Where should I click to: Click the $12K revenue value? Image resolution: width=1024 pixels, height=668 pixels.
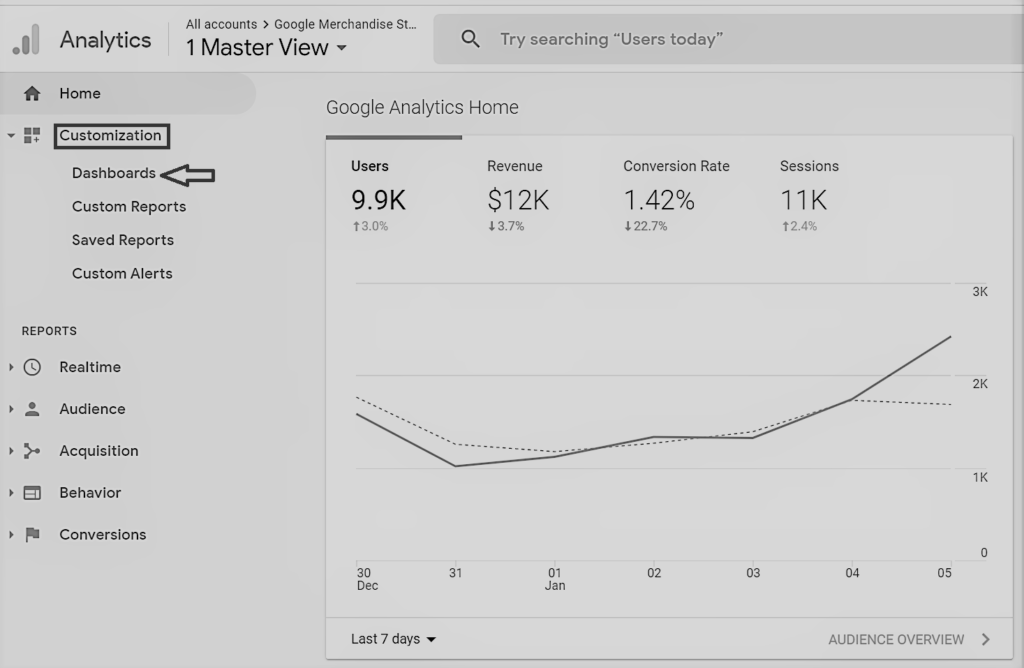click(518, 200)
